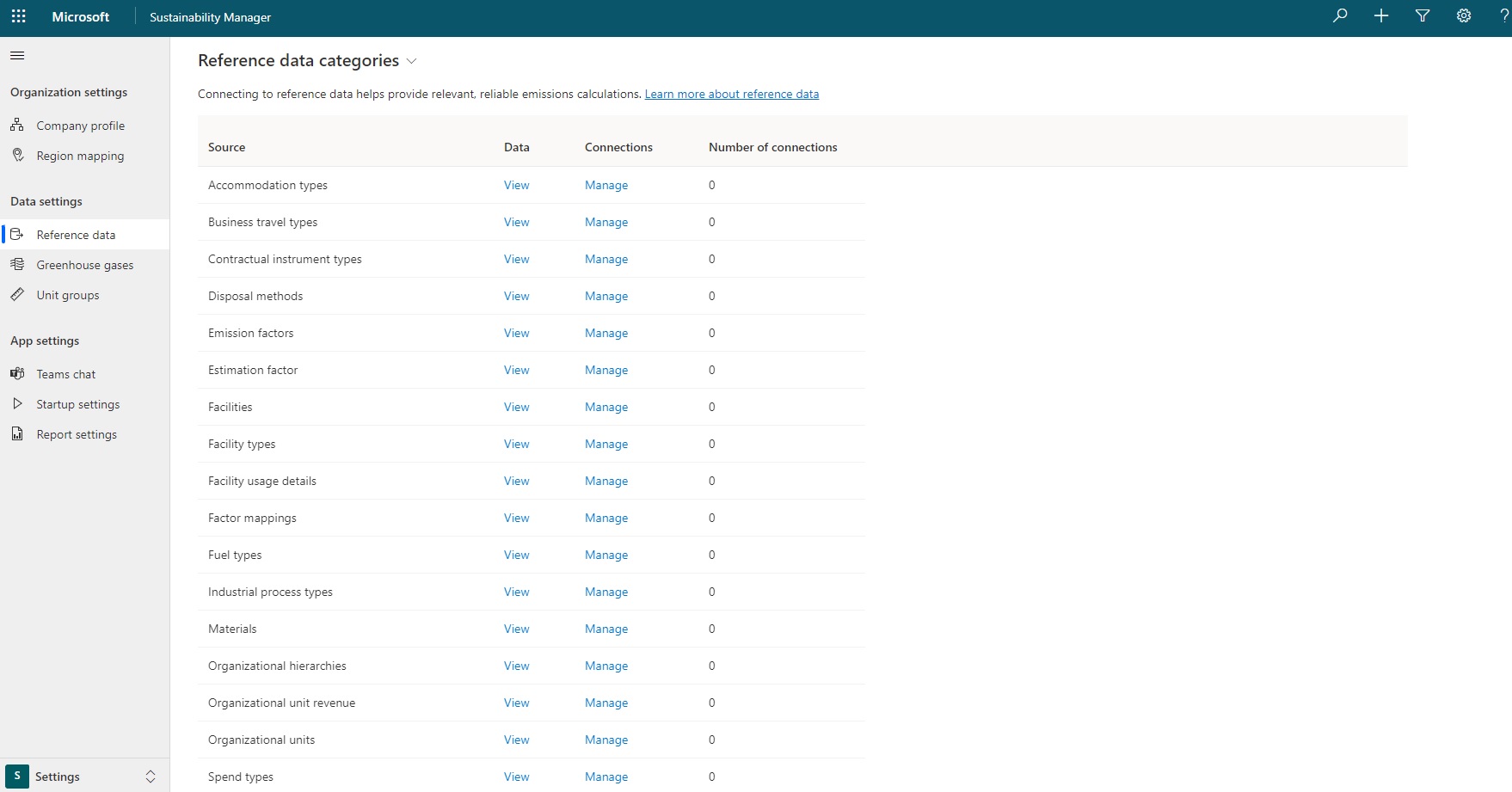Screen dimensions: 1512x792
Task: Open Learn more about reference data
Action: tap(732, 94)
